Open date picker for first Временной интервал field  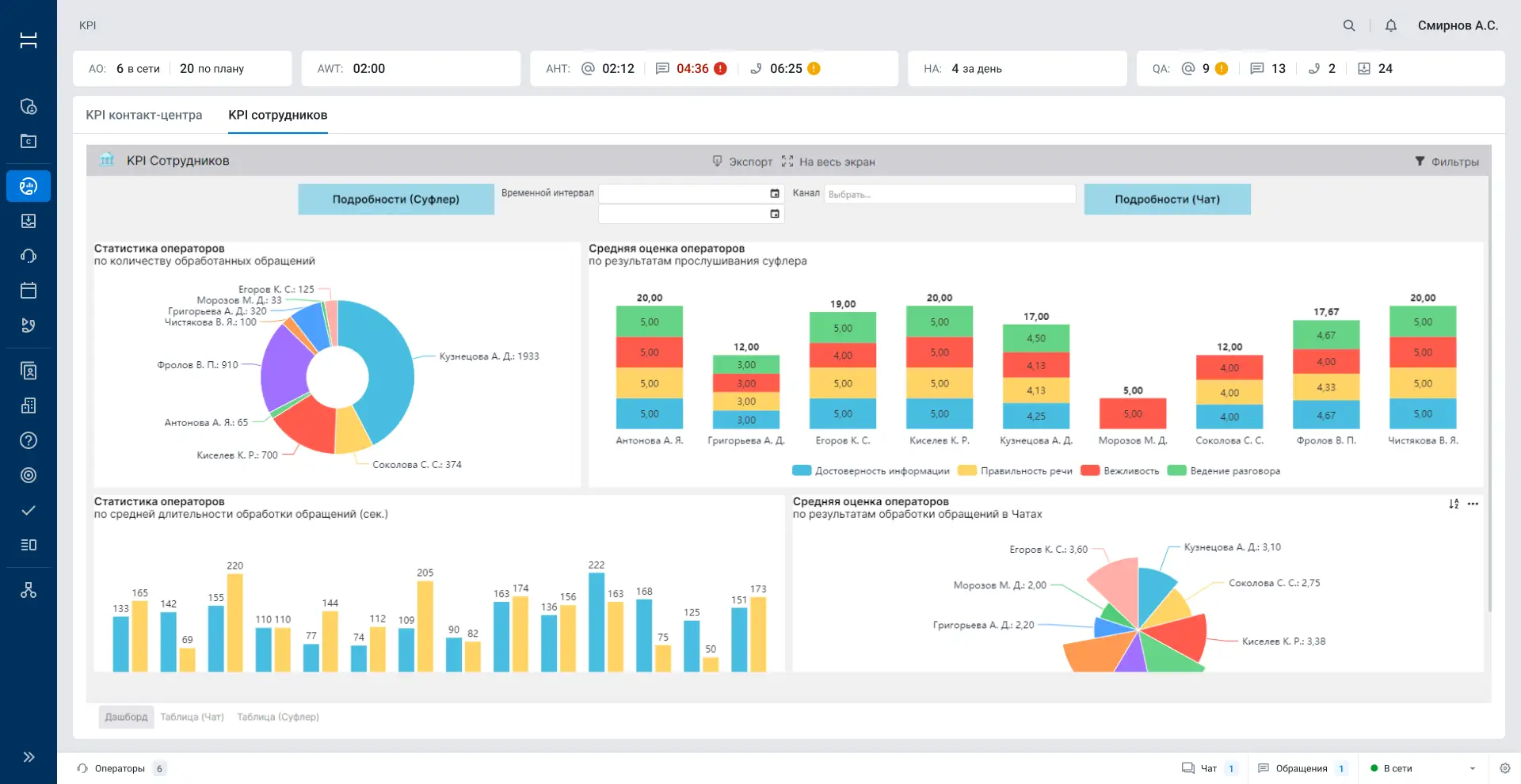[775, 193]
